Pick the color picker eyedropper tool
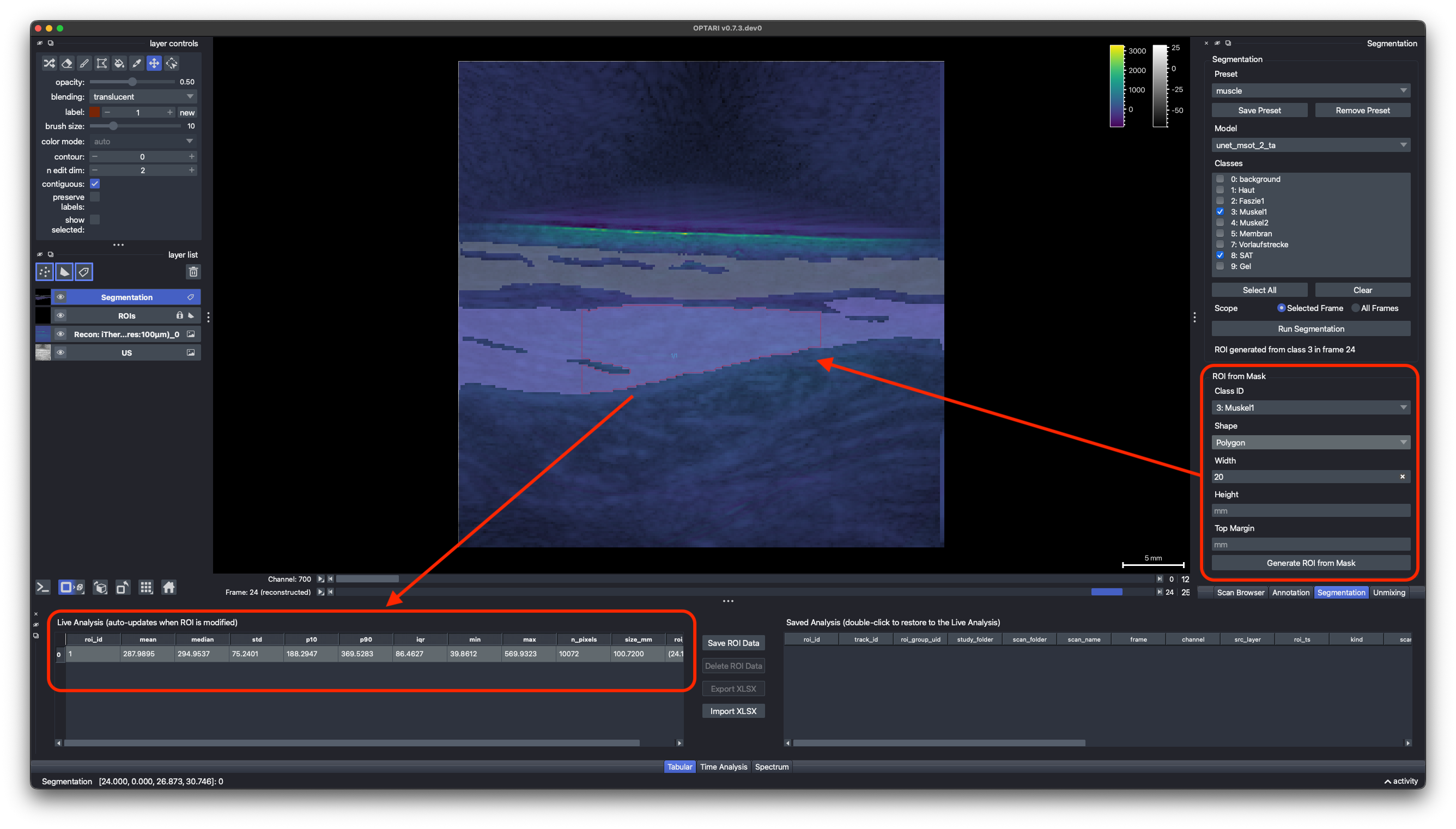 (137, 63)
